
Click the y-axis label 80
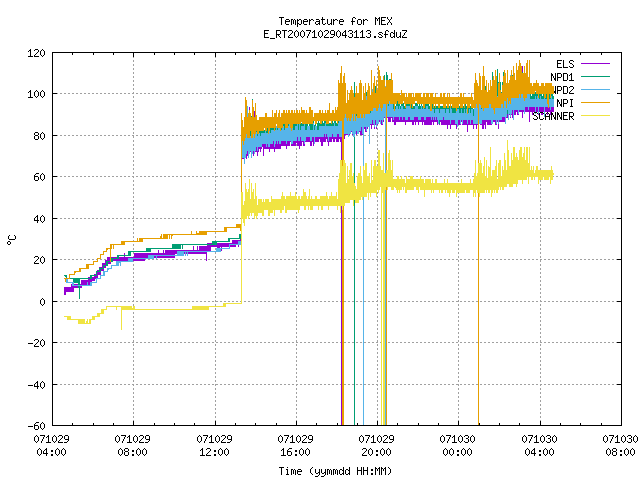point(39,136)
